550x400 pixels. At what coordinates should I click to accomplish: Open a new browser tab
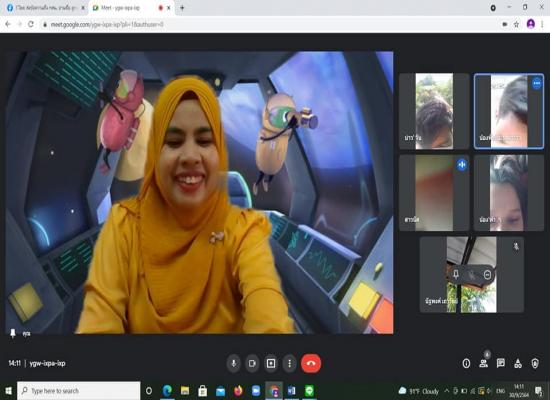tap(182, 8)
